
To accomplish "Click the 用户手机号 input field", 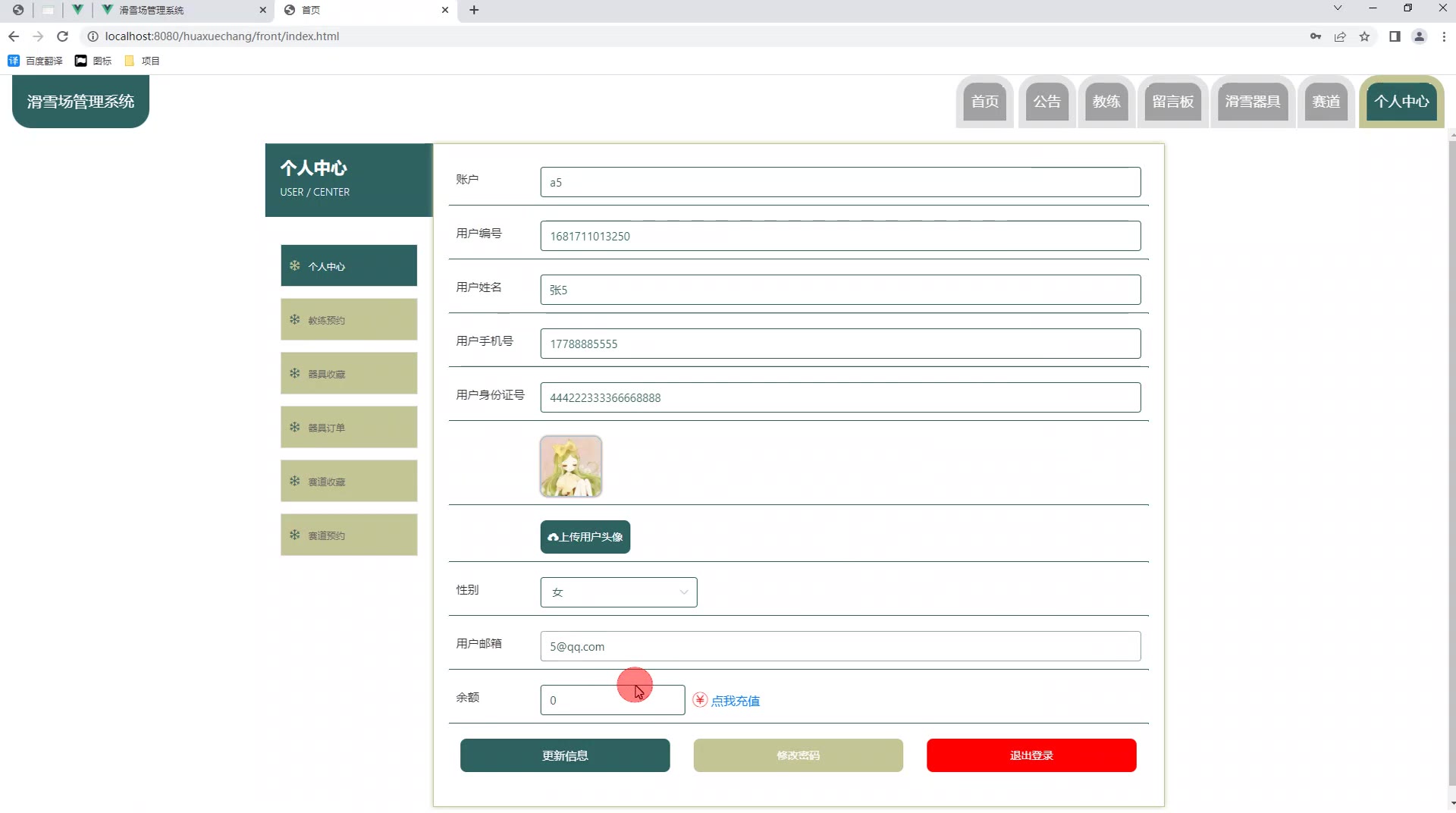I will [840, 344].
